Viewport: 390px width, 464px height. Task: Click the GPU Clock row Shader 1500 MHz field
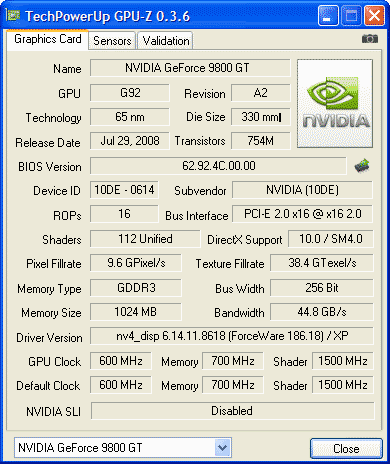tap(343, 361)
